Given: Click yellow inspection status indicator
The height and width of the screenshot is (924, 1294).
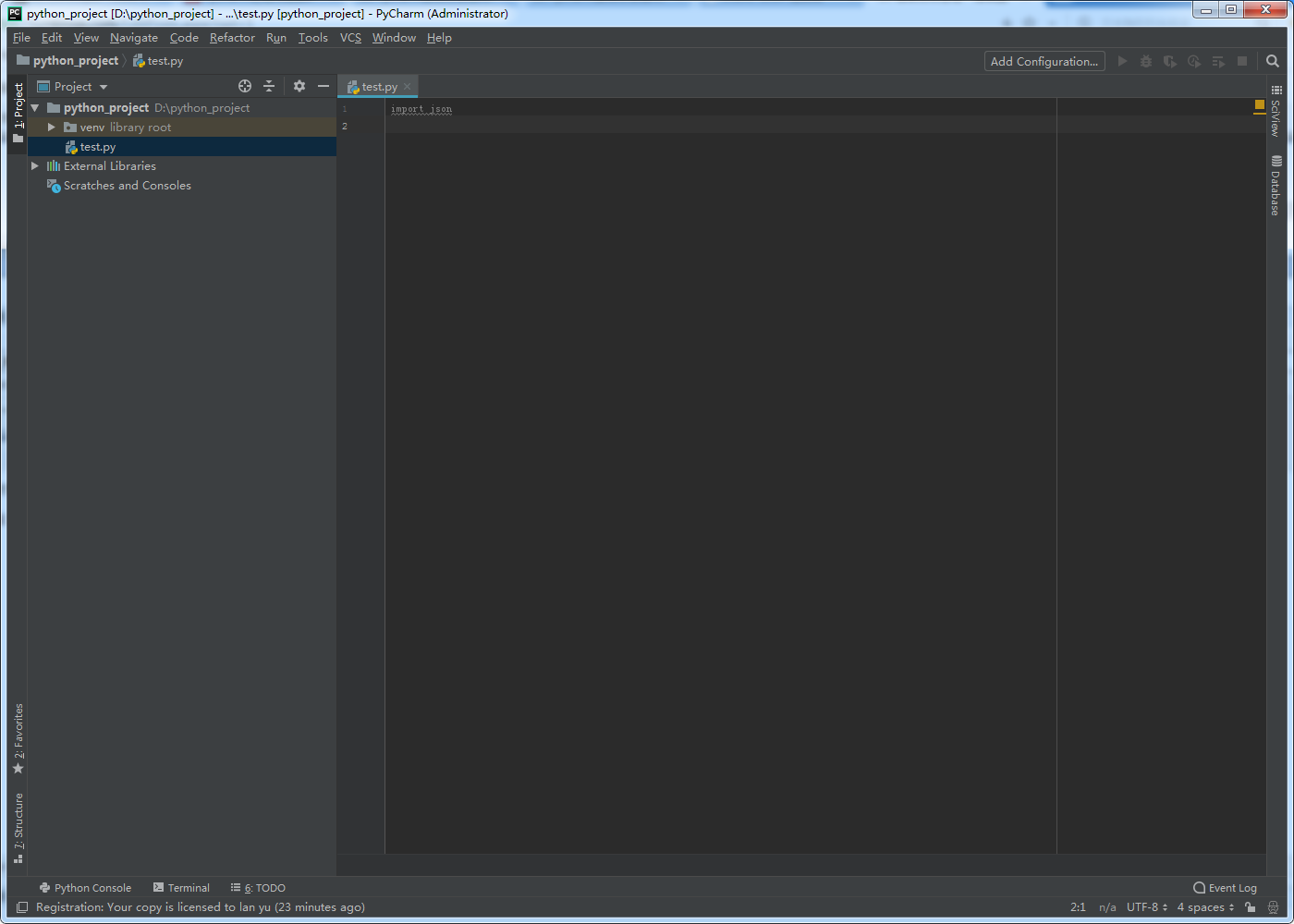Looking at the screenshot, I should coord(1259,105).
